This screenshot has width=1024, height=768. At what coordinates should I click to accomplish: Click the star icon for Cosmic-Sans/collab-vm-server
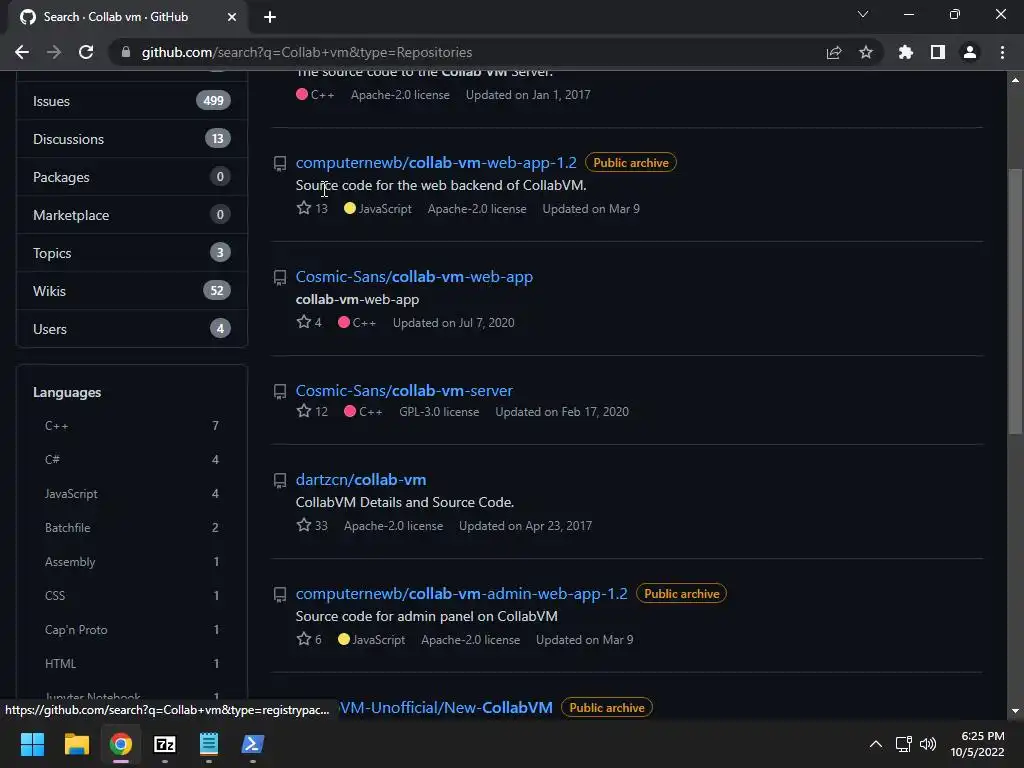[304, 411]
